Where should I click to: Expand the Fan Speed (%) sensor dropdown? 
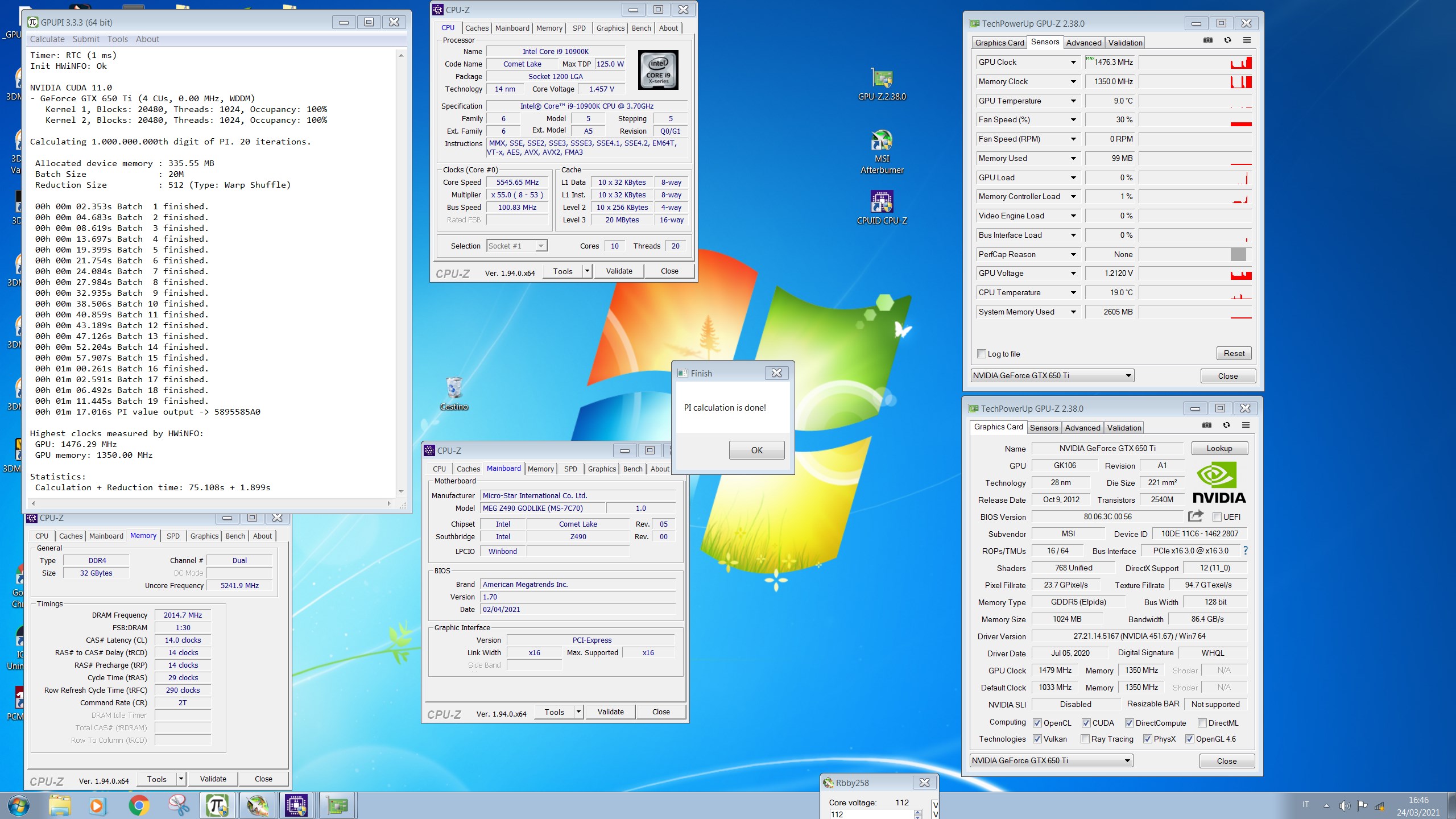click(x=1073, y=119)
